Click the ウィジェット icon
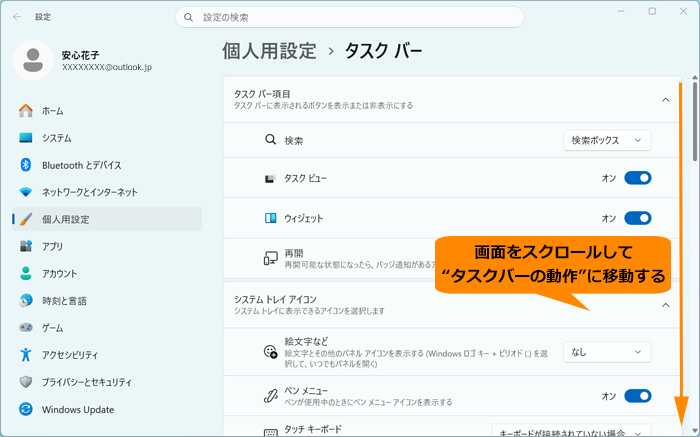 [x=270, y=218]
